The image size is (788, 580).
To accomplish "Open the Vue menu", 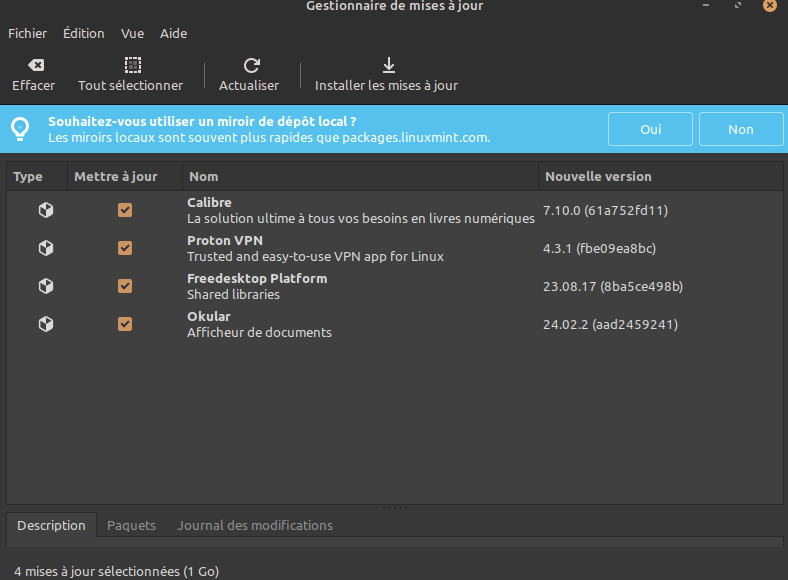I will click(132, 33).
